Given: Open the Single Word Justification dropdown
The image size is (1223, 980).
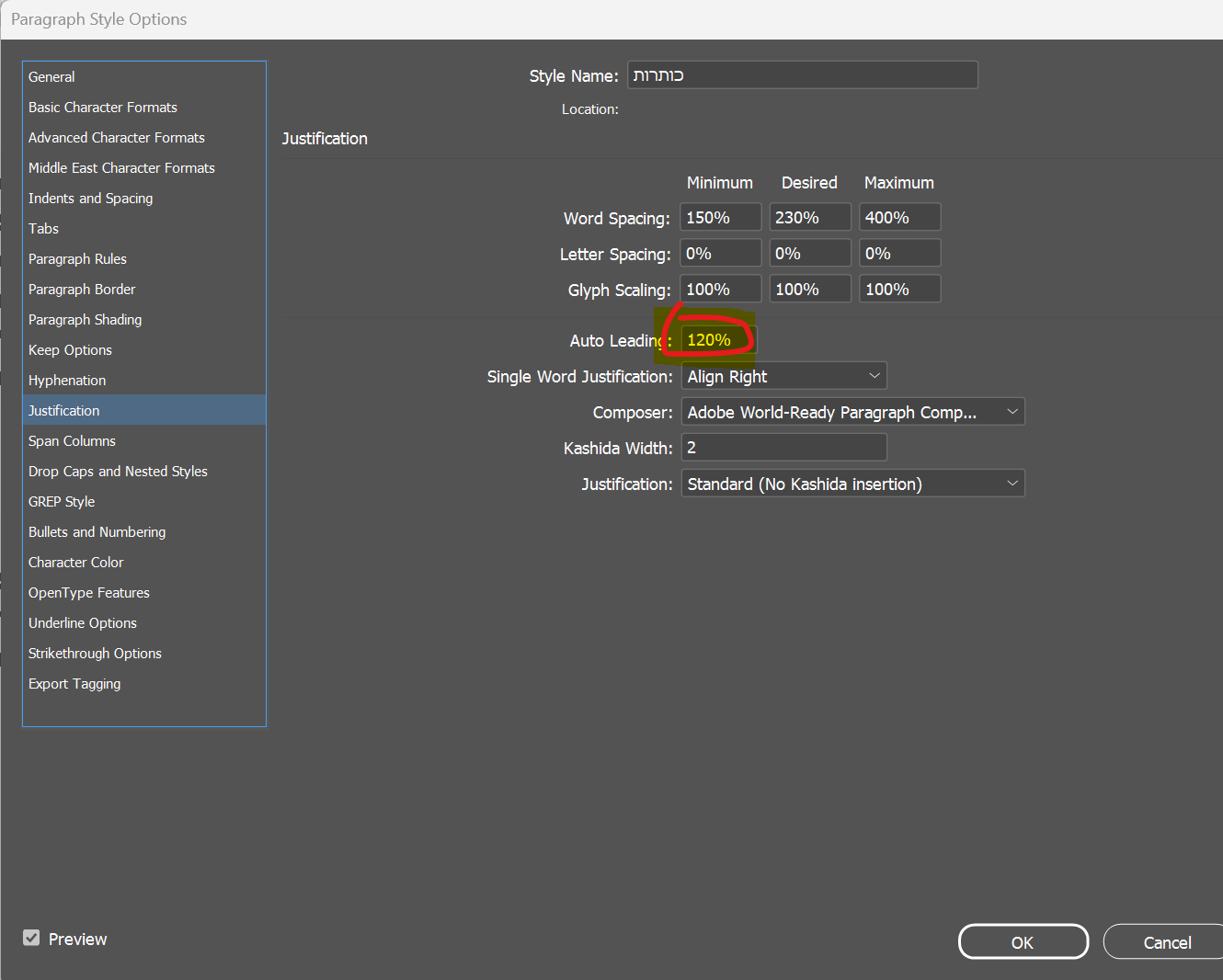Looking at the screenshot, I should (x=783, y=376).
